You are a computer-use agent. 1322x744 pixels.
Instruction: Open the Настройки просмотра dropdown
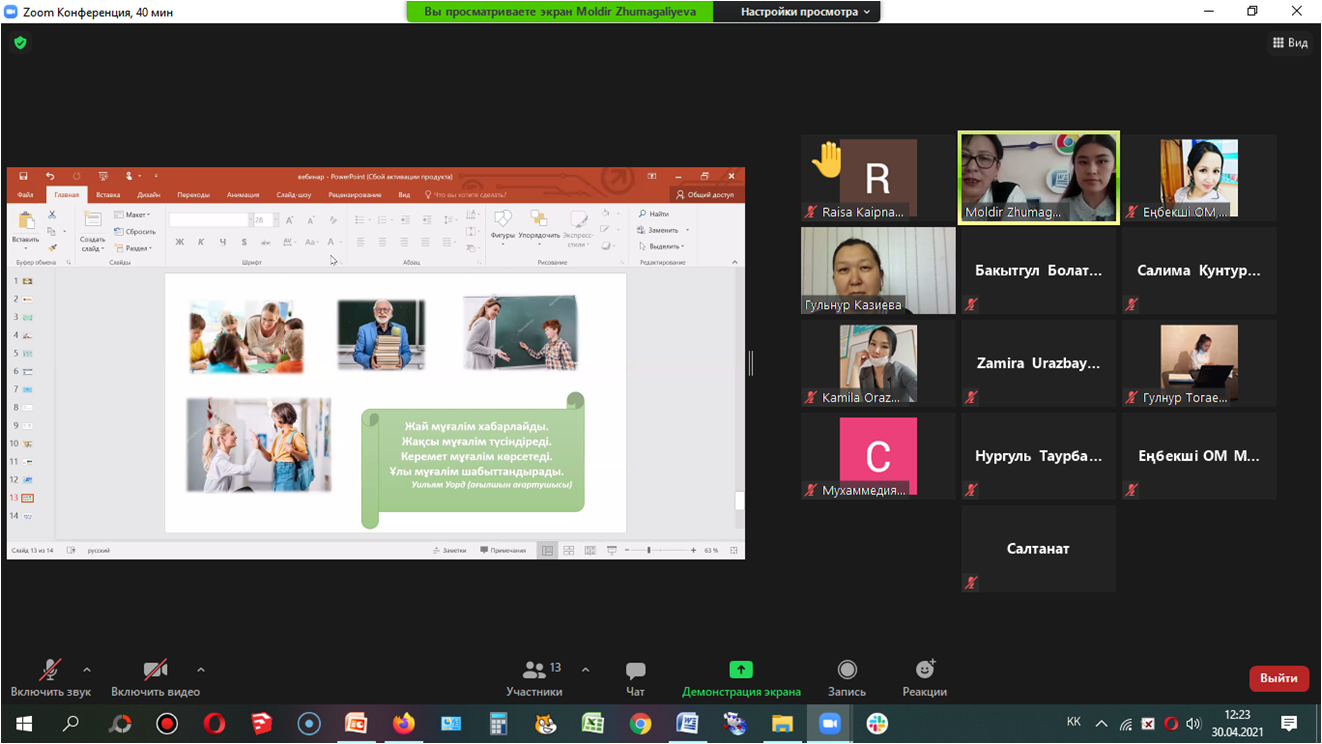[805, 12]
